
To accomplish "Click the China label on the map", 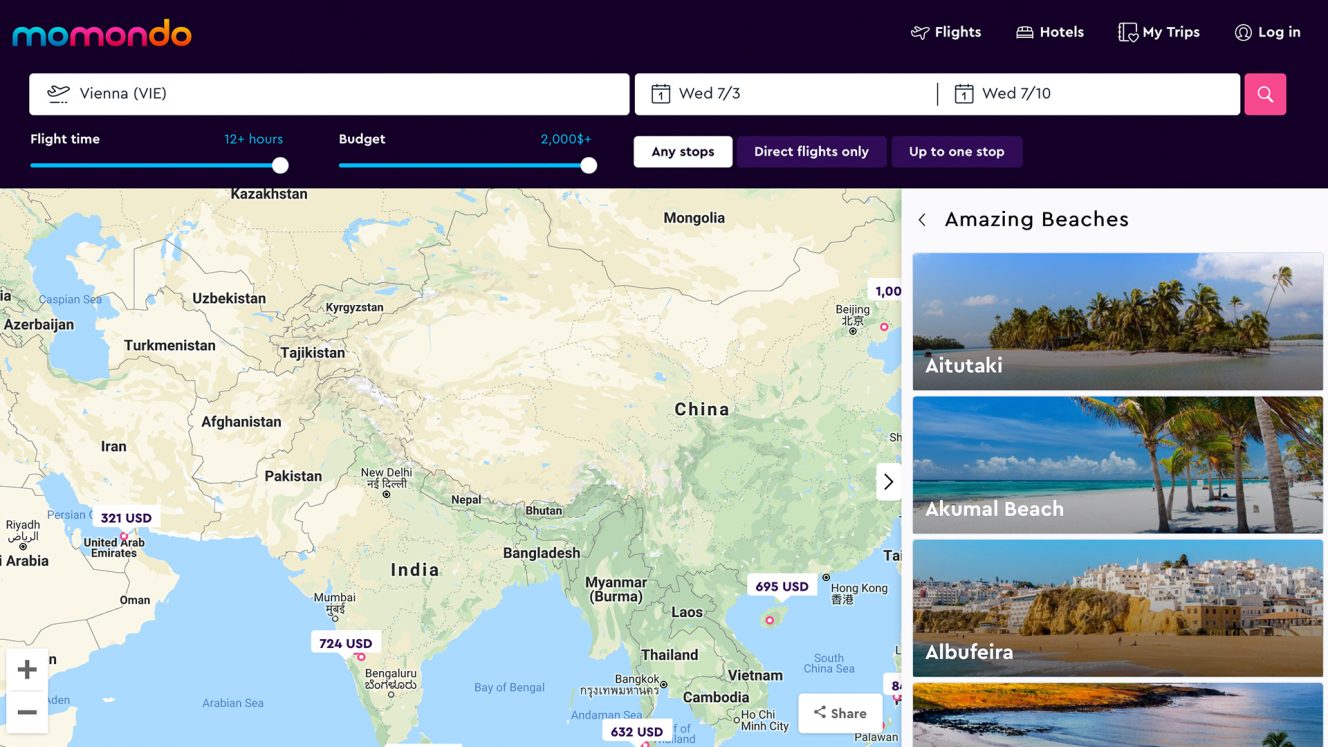I will [702, 409].
